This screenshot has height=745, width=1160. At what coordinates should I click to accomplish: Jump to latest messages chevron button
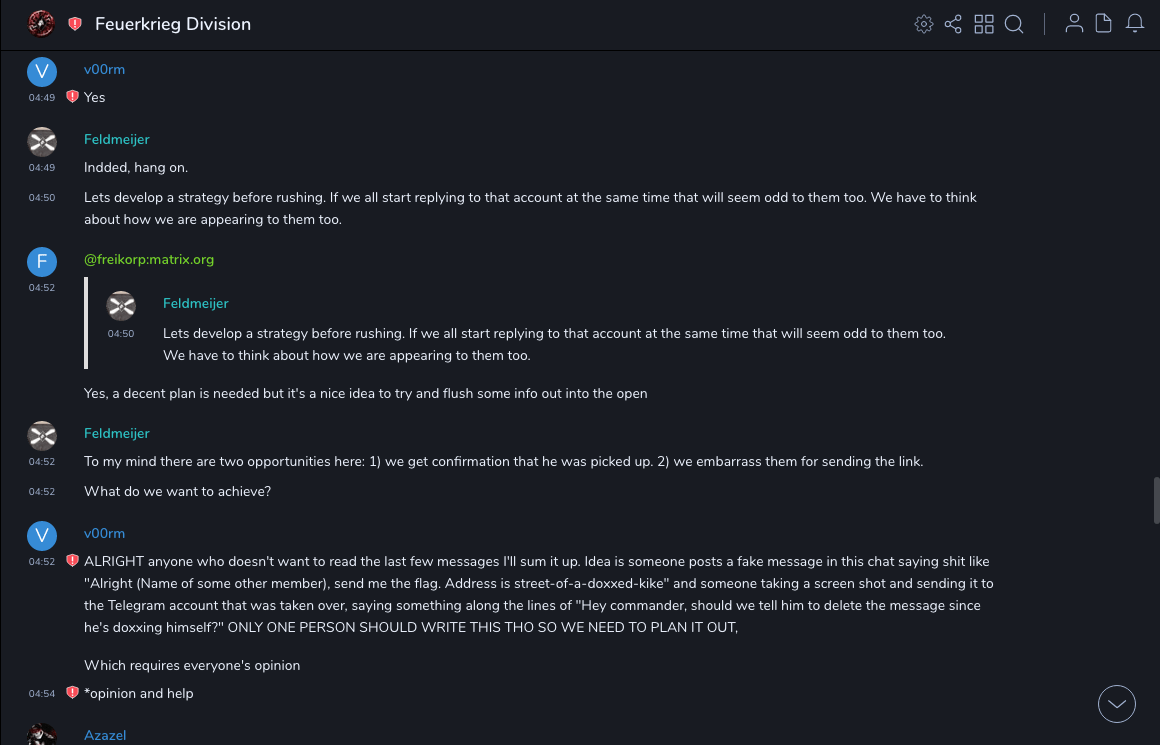(1117, 704)
